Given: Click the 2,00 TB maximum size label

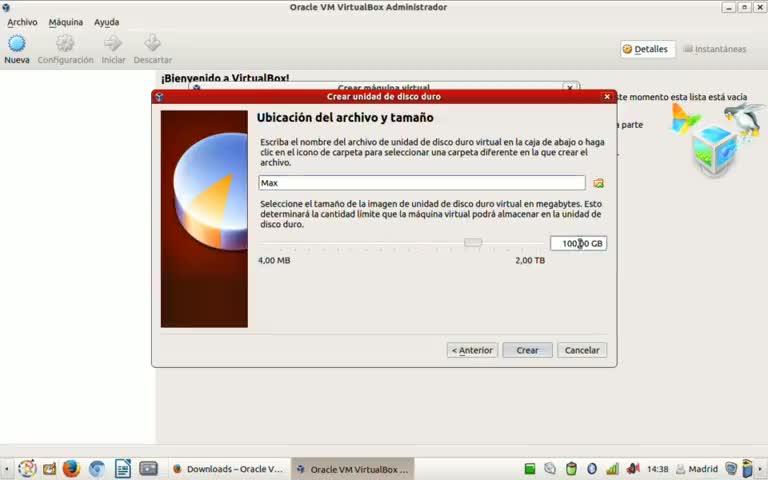Looking at the screenshot, I should click(x=530, y=261).
